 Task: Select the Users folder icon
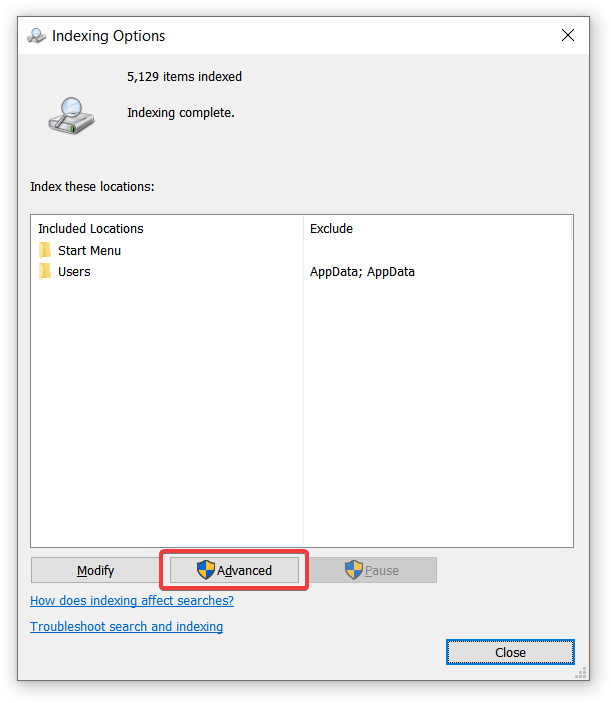[x=45, y=271]
